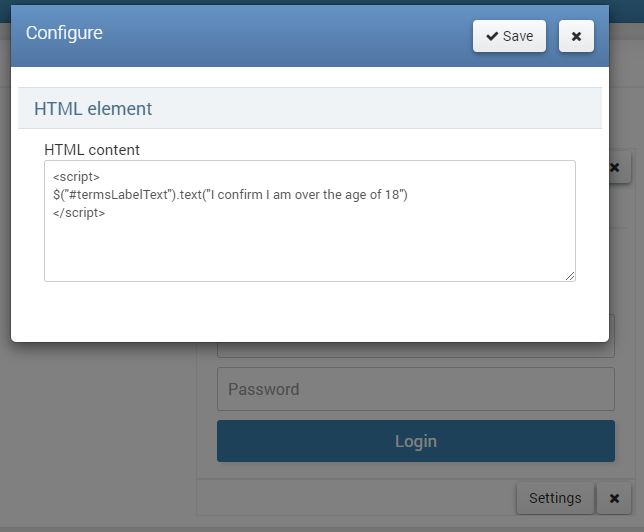Click empty area of HTML content textarea
Viewport: 644px width, 532px height.
click(x=310, y=251)
